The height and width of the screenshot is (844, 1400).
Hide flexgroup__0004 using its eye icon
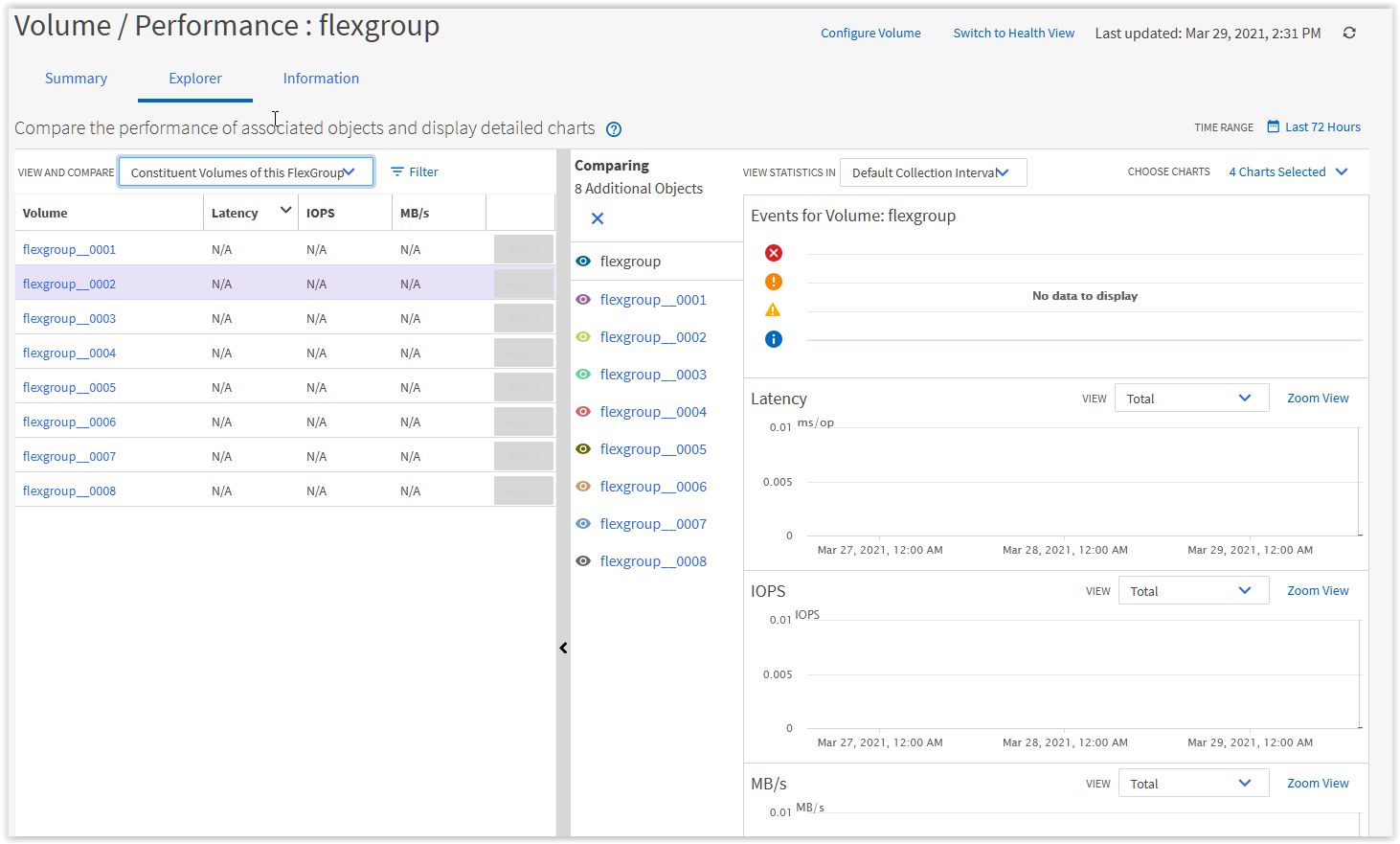[583, 412]
